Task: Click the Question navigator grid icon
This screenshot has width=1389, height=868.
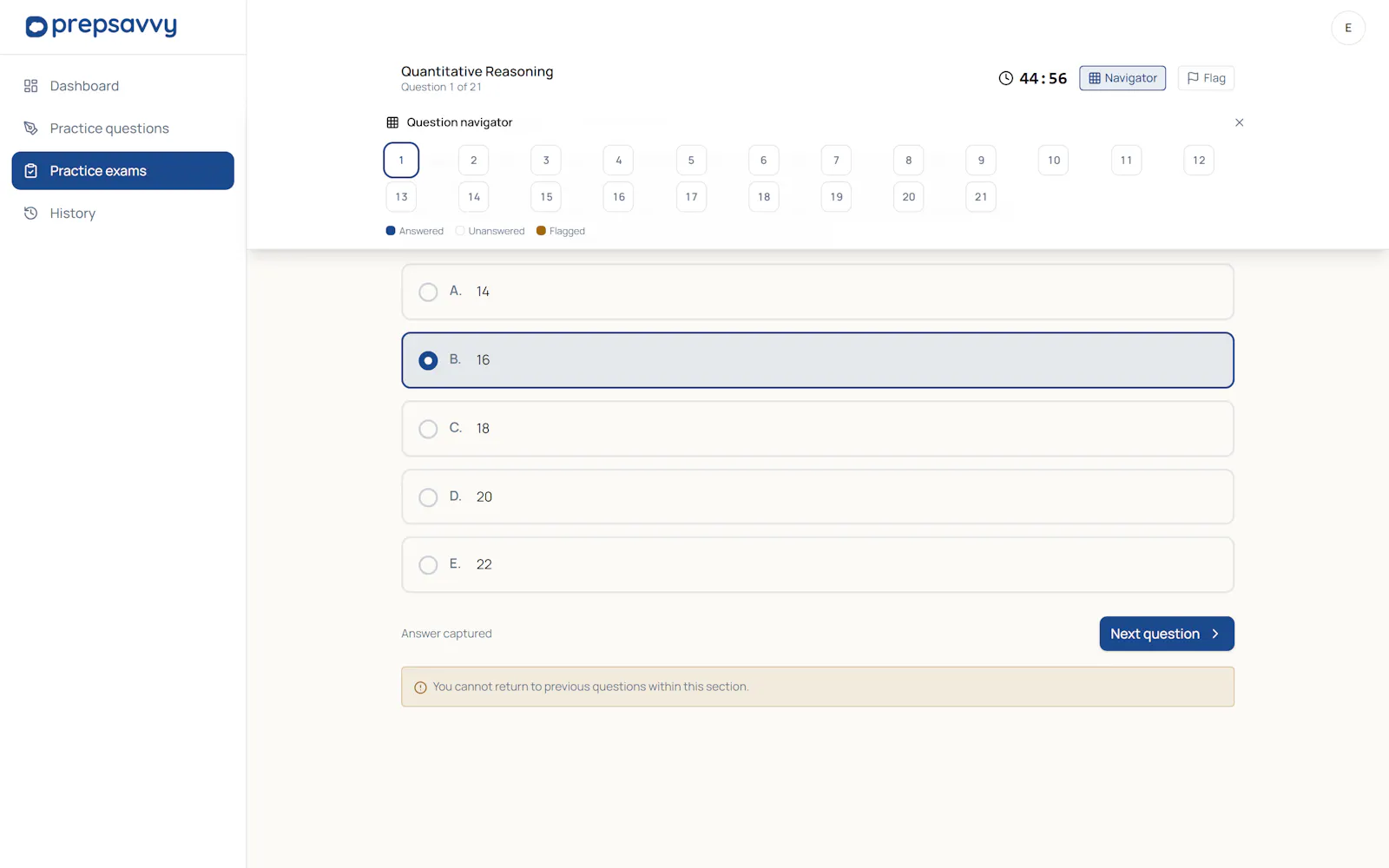Action: click(392, 122)
